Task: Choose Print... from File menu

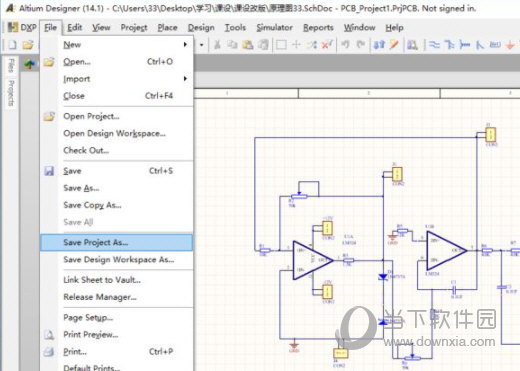Action: click(x=117, y=352)
